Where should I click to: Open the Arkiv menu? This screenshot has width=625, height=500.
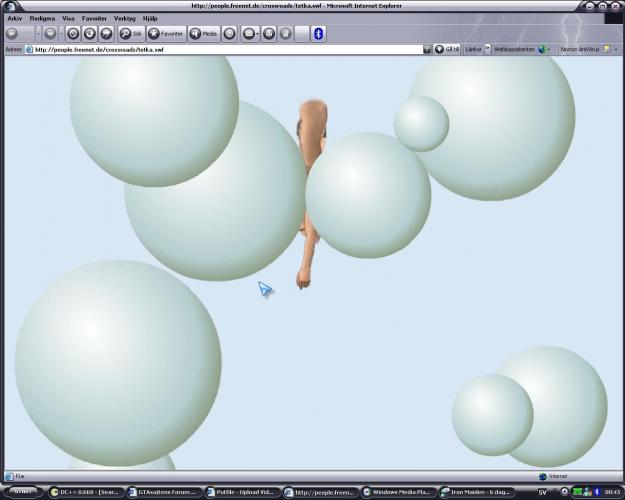(x=14, y=18)
